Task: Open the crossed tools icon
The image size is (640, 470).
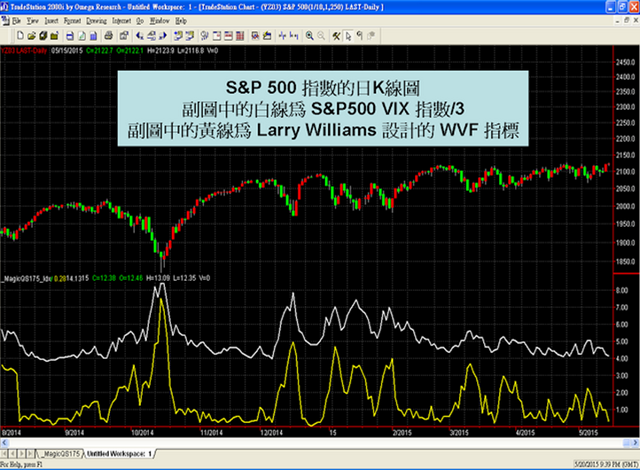Action: [336, 36]
